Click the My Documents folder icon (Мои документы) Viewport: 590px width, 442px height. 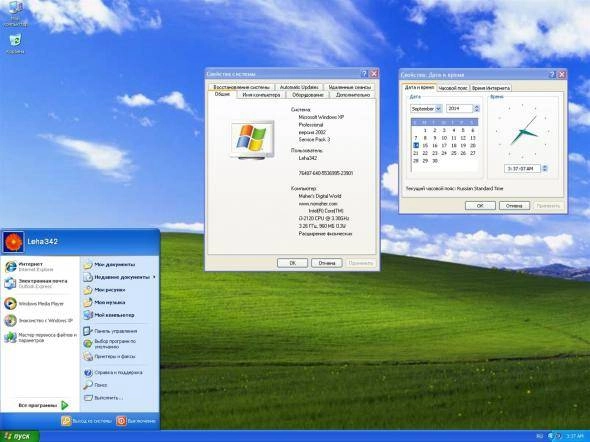pos(88,265)
